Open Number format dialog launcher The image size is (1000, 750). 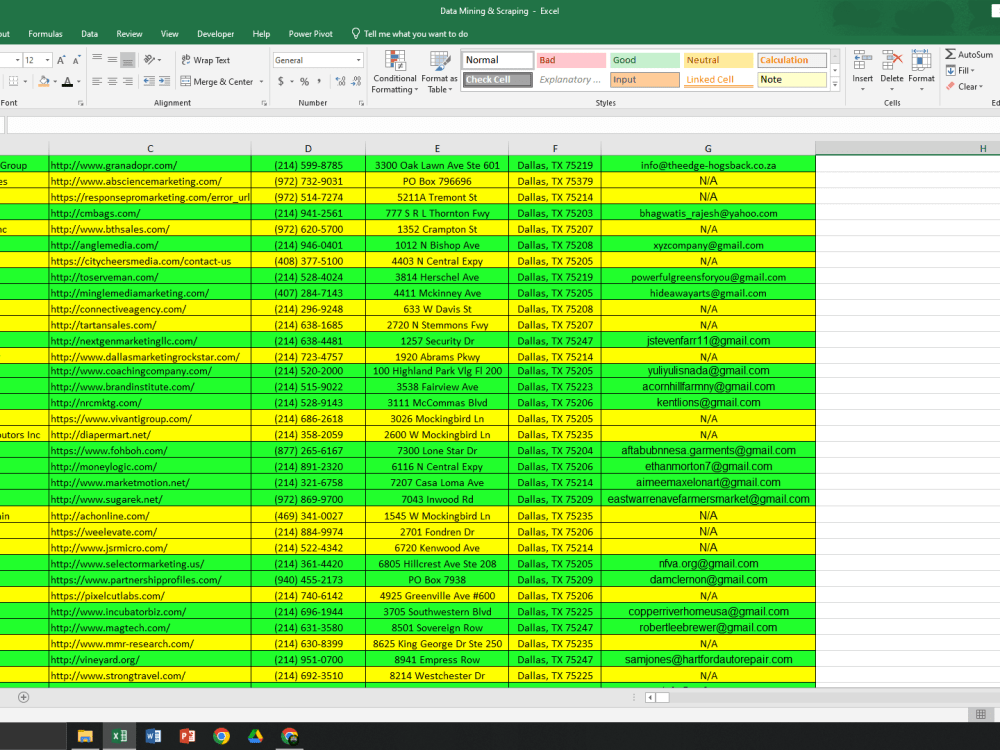tap(361, 103)
